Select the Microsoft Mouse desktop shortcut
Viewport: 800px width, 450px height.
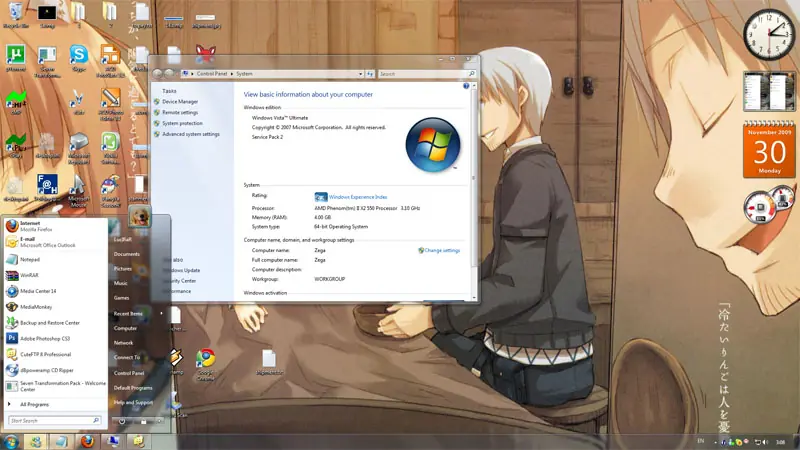tap(79, 190)
